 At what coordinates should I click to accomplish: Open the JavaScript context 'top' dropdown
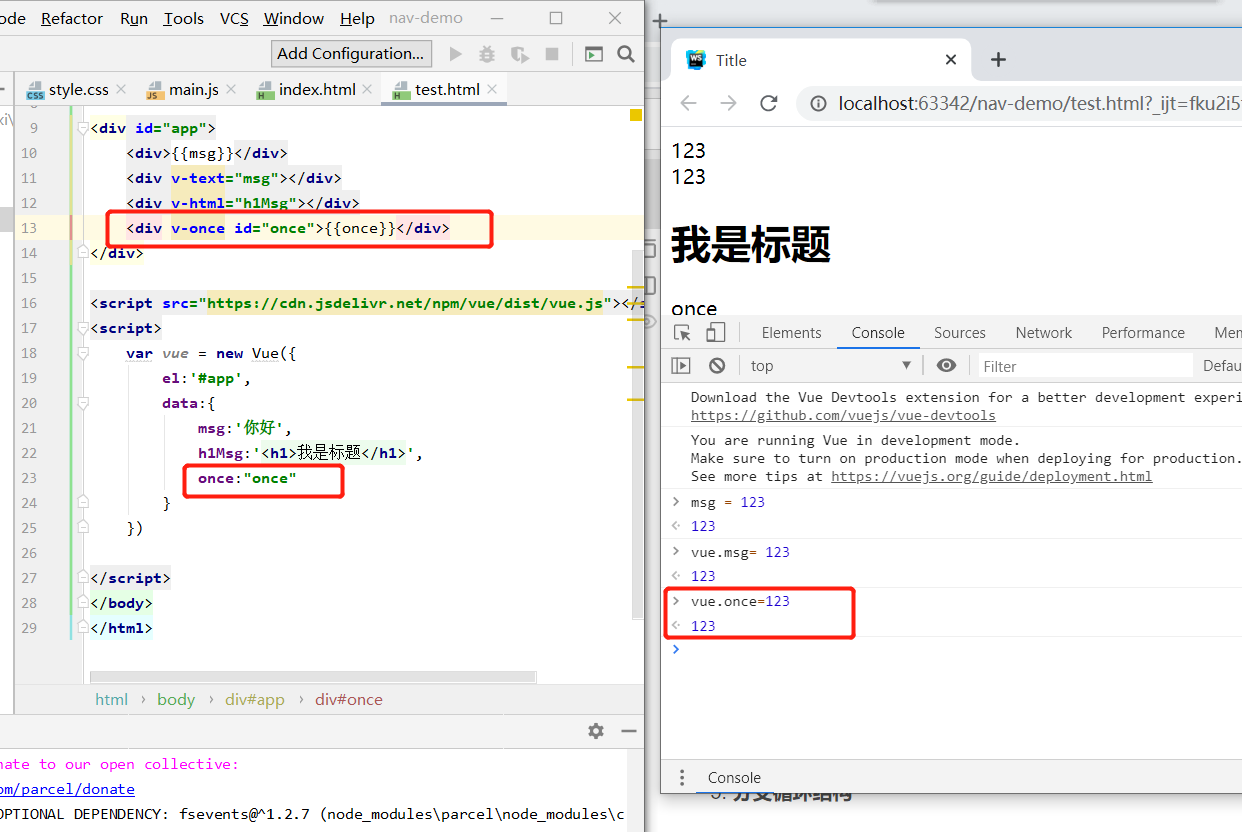tap(831, 366)
